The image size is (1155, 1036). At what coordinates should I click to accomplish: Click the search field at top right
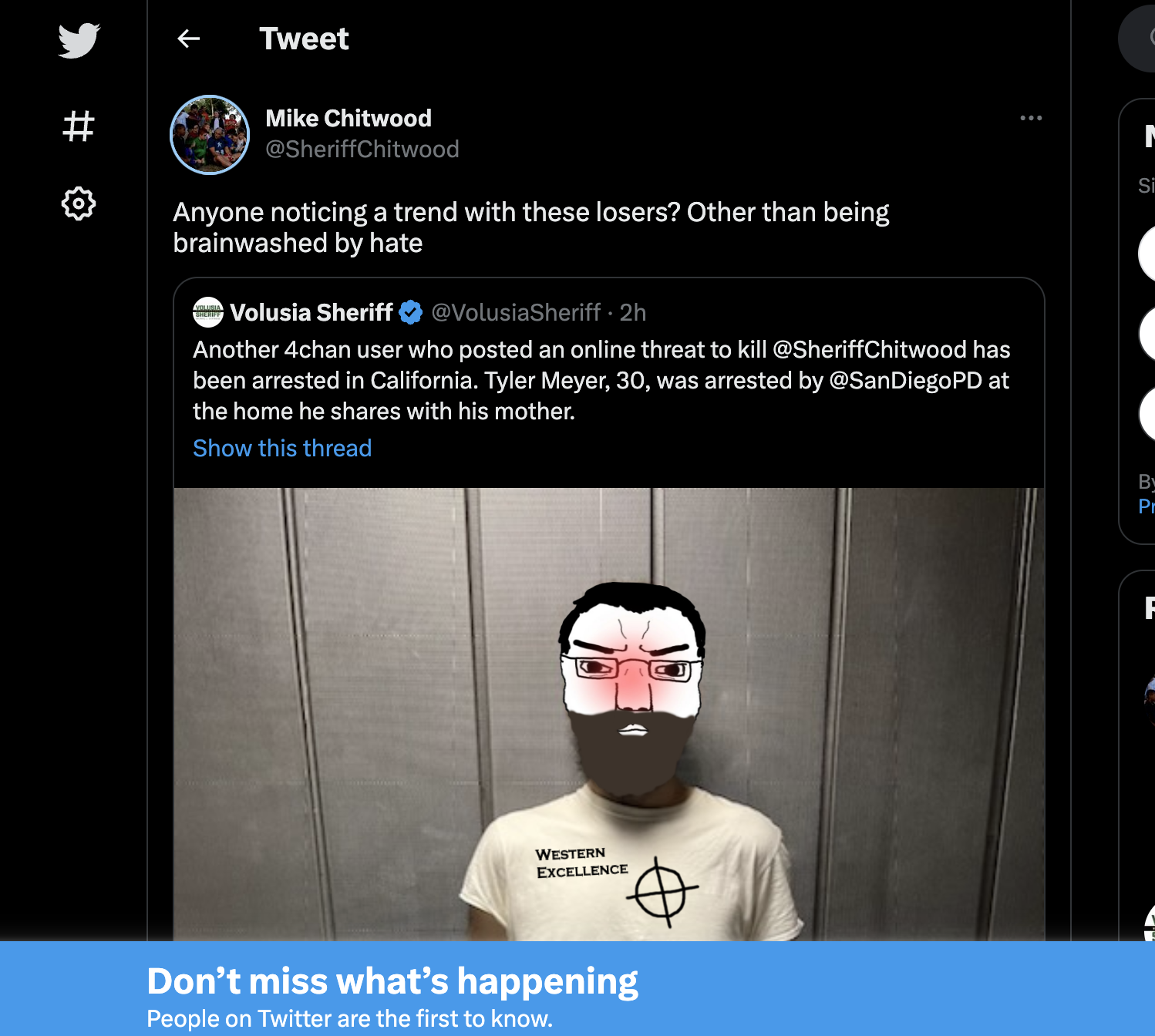coord(1141,39)
